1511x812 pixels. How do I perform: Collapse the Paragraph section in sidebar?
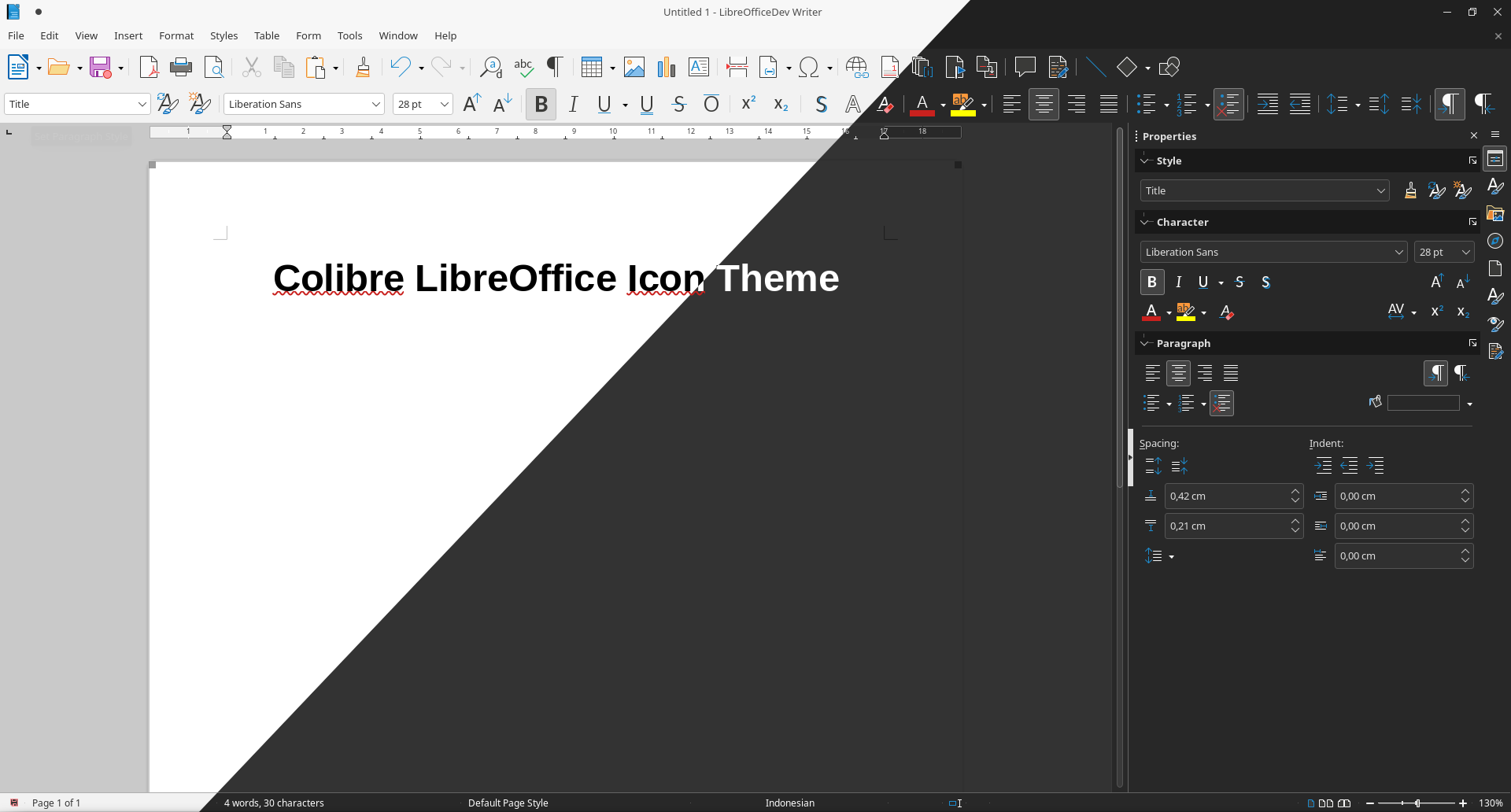1147,344
